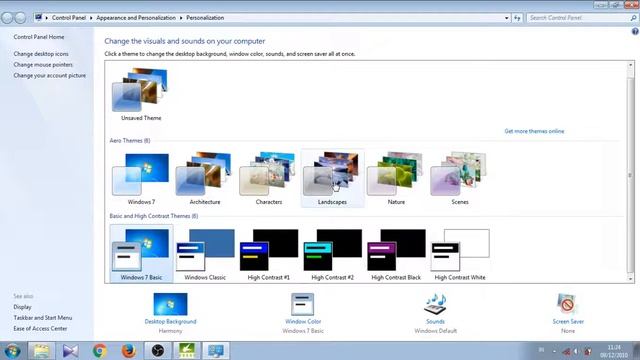
Task: Apply the Nature theme
Action: tap(396, 179)
